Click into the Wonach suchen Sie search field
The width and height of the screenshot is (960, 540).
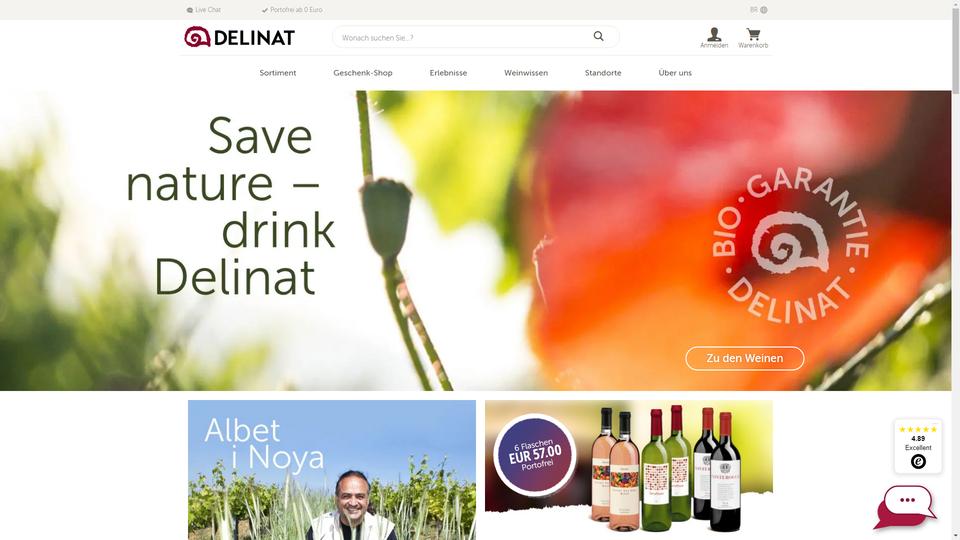coord(465,37)
